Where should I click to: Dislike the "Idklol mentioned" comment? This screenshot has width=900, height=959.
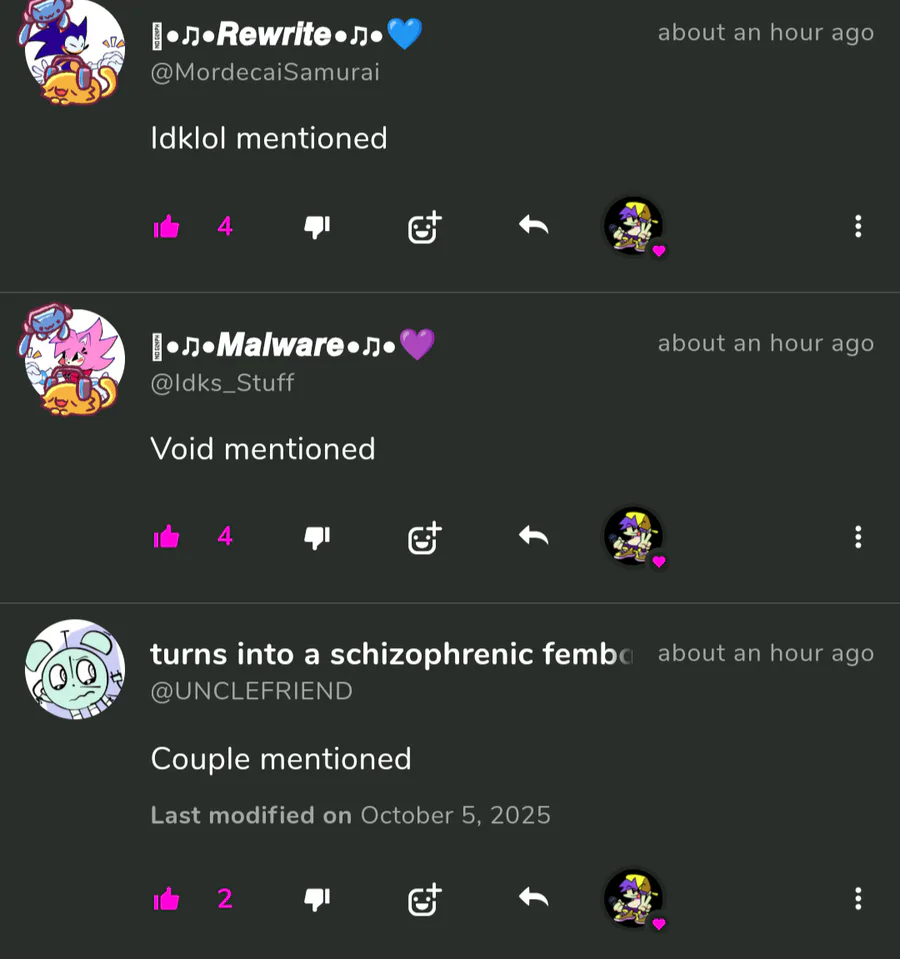317,228
